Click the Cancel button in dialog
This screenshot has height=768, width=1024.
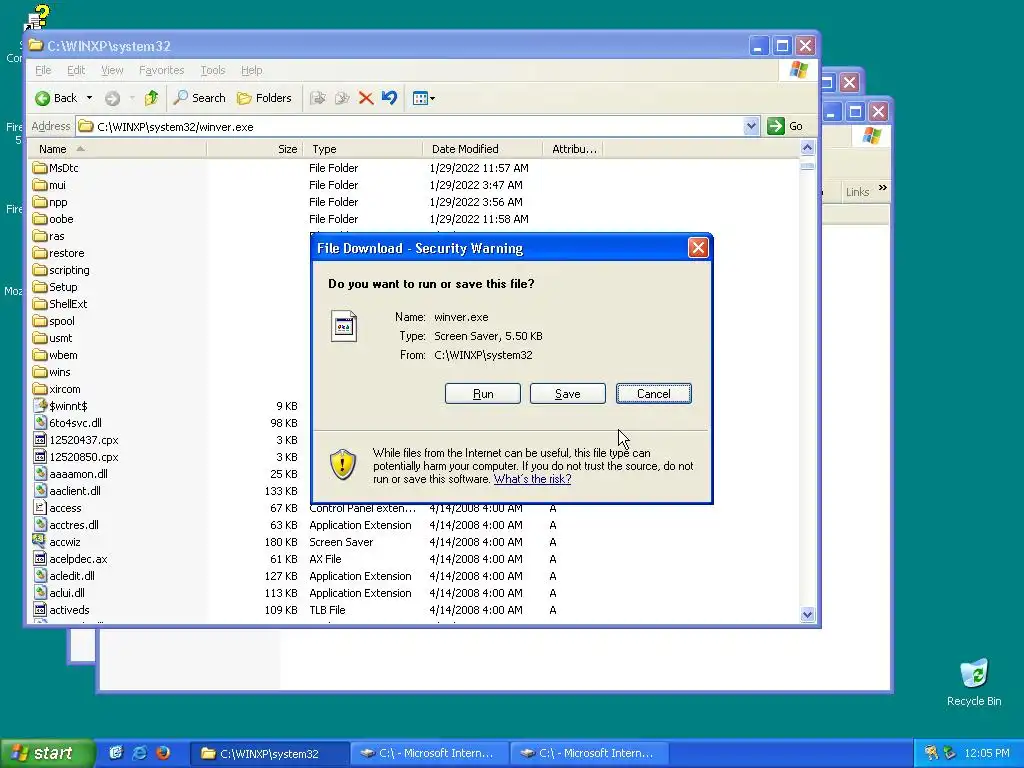[x=654, y=394]
